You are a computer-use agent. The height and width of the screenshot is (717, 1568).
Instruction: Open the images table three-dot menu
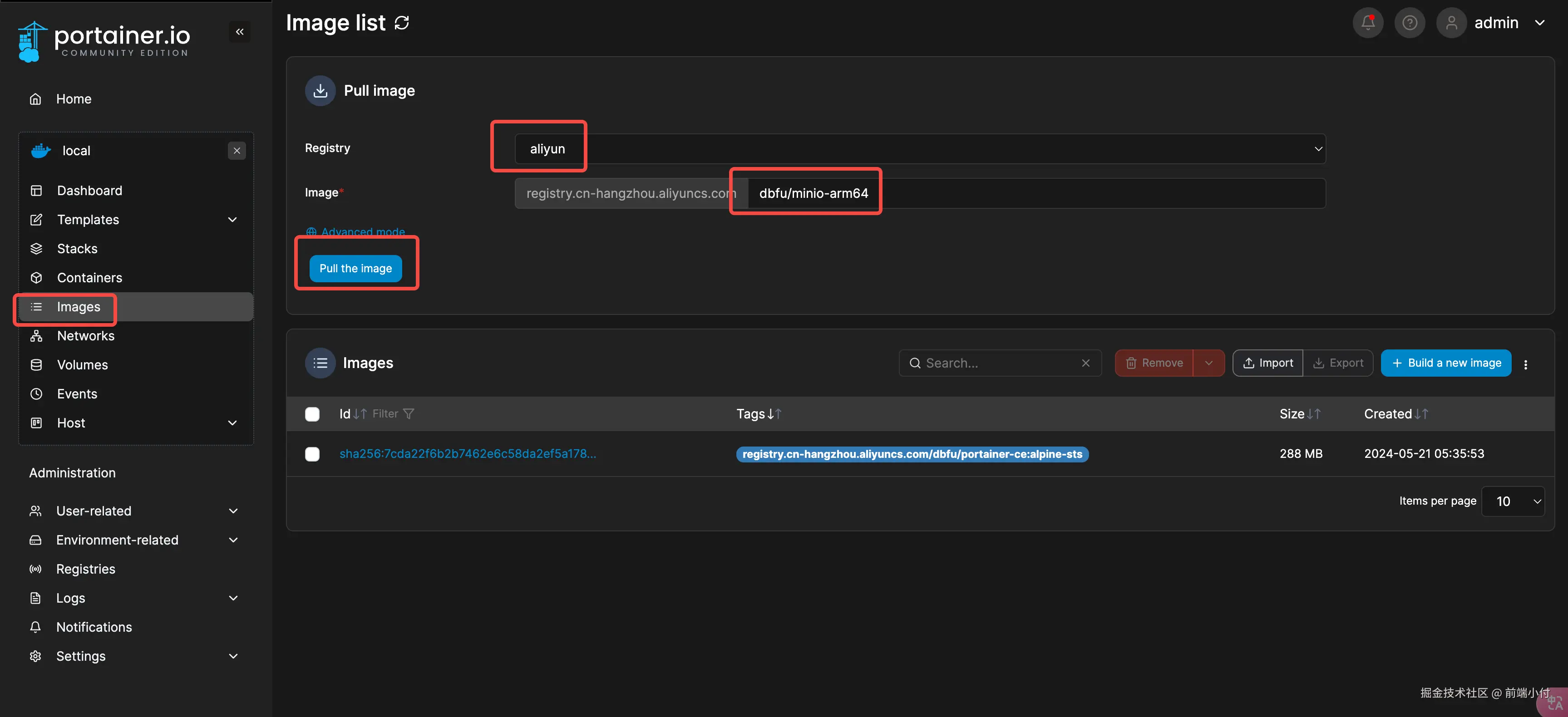pyautogui.click(x=1525, y=364)
